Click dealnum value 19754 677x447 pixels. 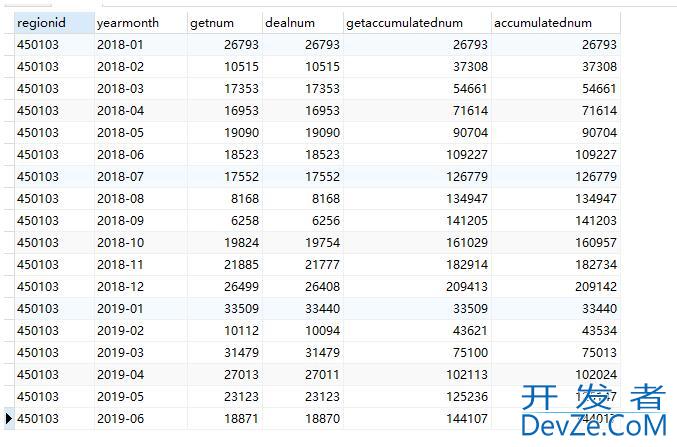click(303, 243)
